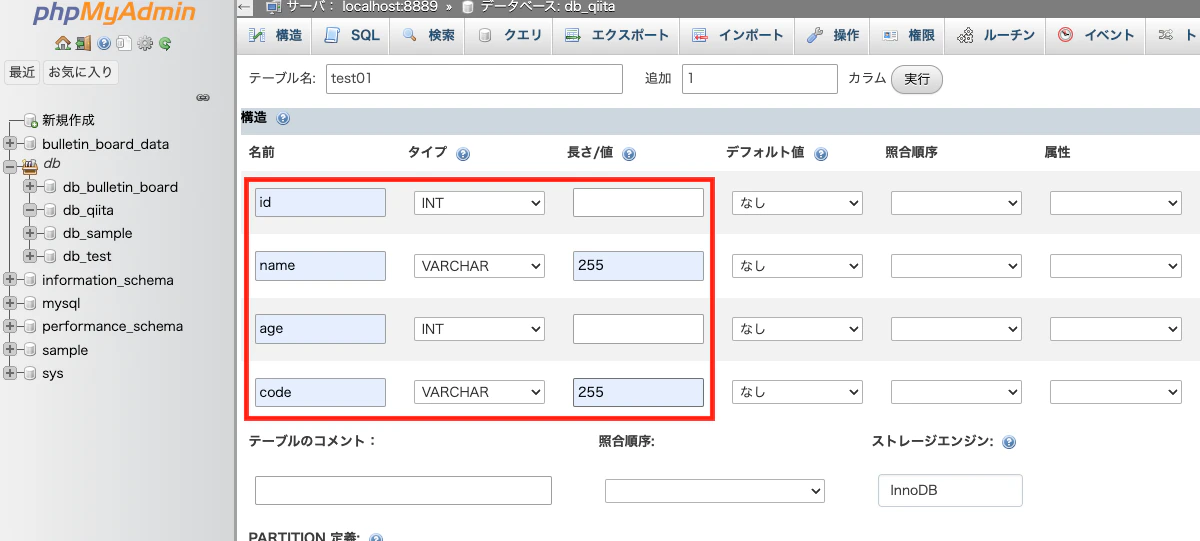Click the db_test database icon
The width and height of the screenshot is (1200, 541).
[51, 256]
